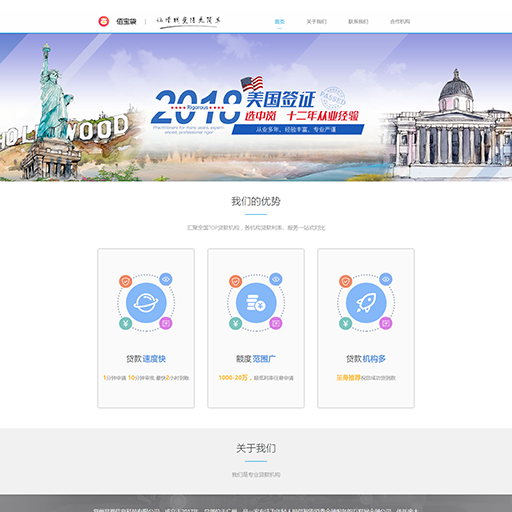
Task: Select the 贷款 速度快 card title
Action: [146, 359]
